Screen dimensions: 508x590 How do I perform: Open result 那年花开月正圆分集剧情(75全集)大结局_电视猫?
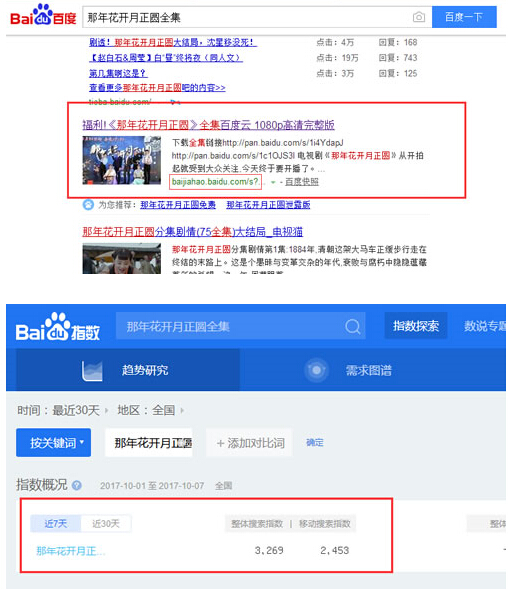pyautogui.click(x=193, y=231)
